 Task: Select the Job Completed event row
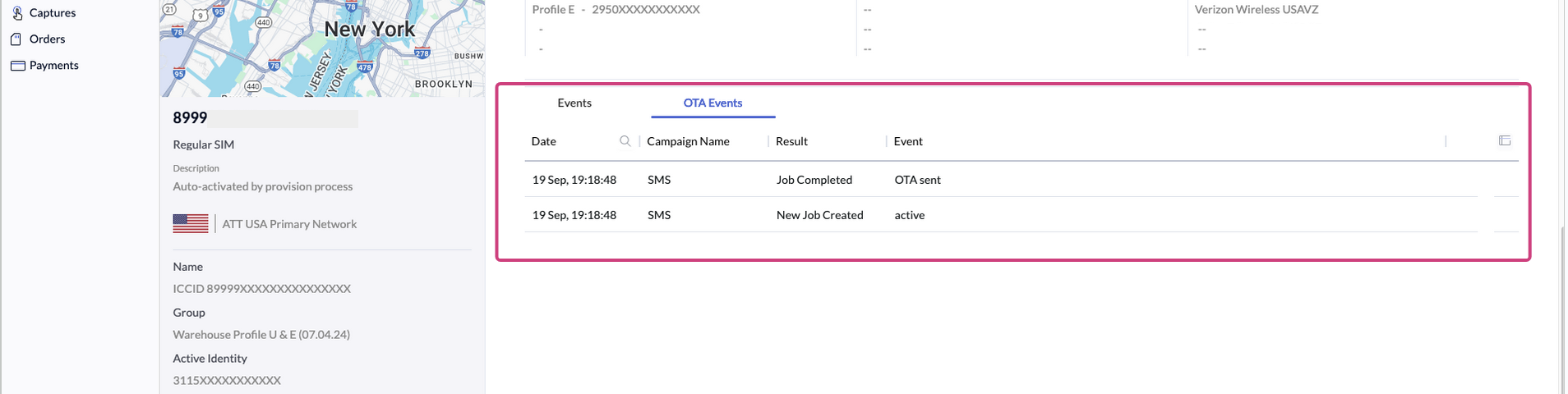814,180
